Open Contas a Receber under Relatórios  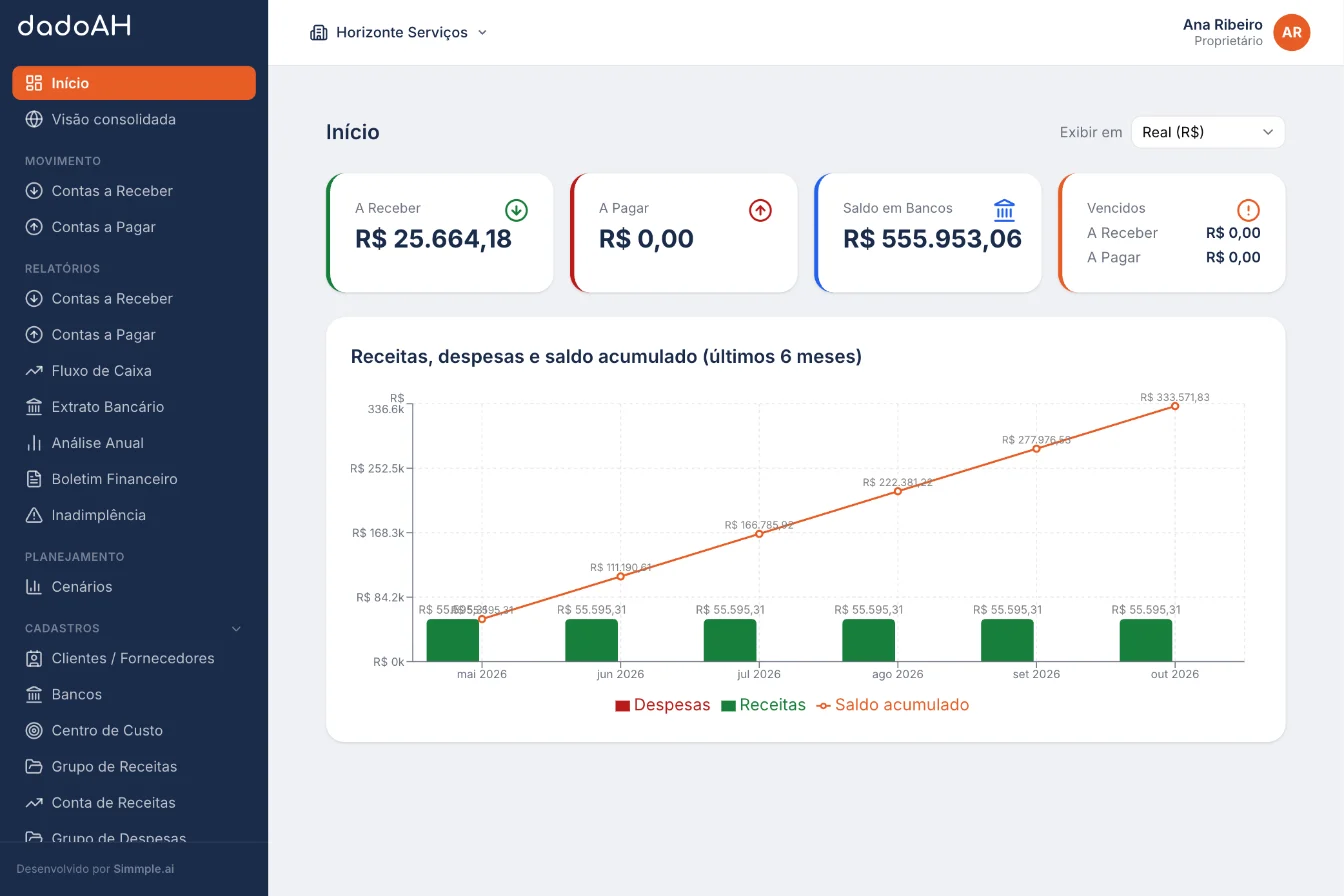pyautogui.click(x=134, y=299)
